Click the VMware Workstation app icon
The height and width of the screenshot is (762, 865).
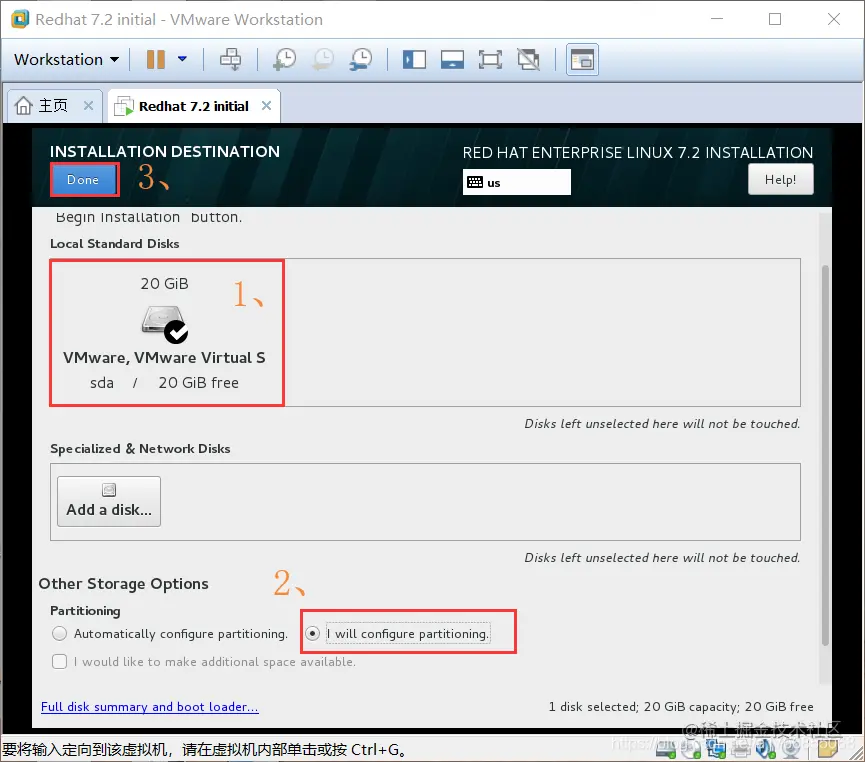pos(20,19)
